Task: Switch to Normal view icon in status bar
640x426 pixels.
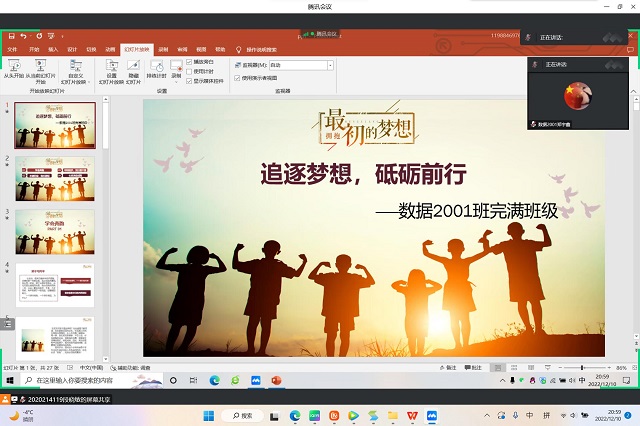Action: (498, 368)
